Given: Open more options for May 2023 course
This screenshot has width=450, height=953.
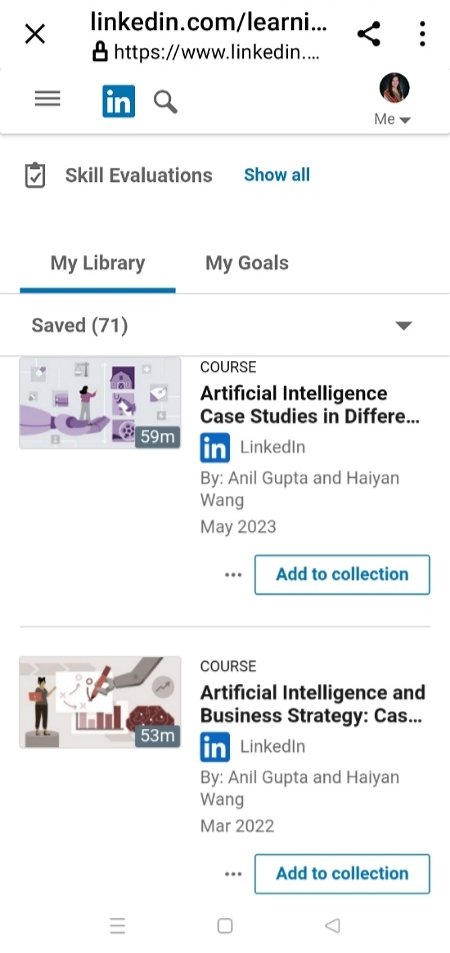Looking at the screenshot, I should coord(234,574).
